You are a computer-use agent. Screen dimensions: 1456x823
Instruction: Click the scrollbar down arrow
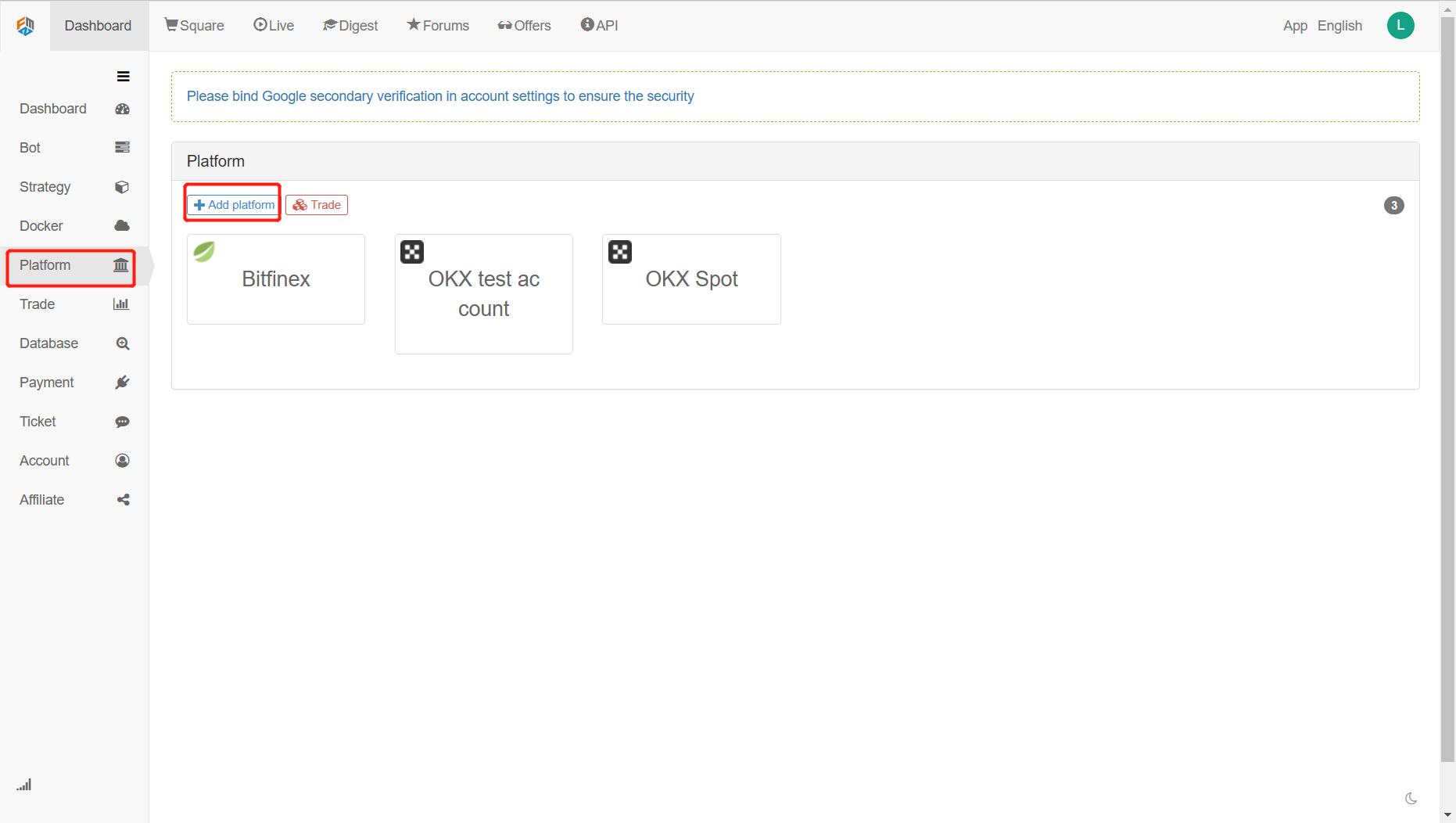[1447, 815]
